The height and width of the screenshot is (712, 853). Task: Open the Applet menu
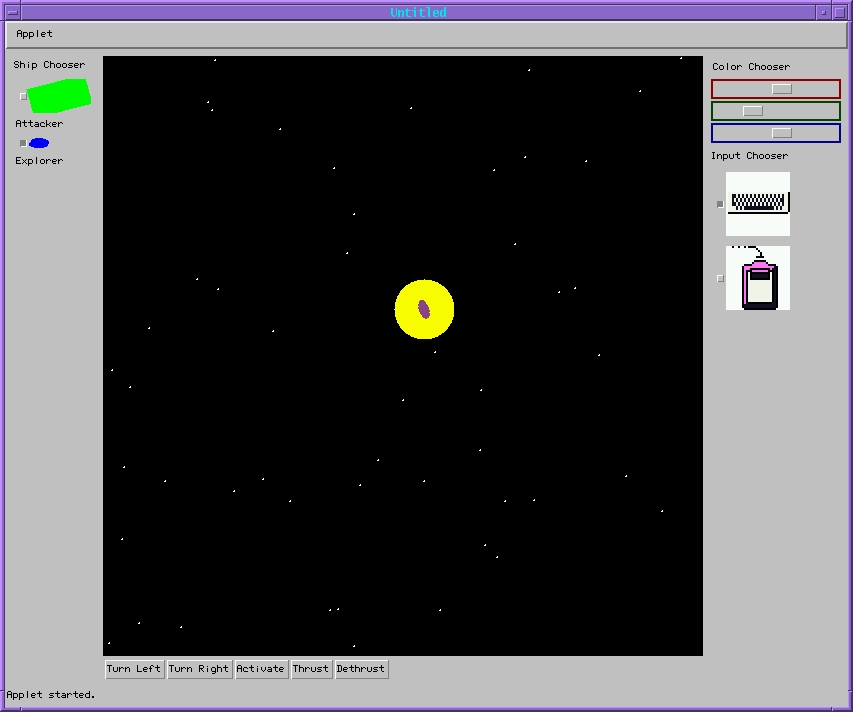34,34
